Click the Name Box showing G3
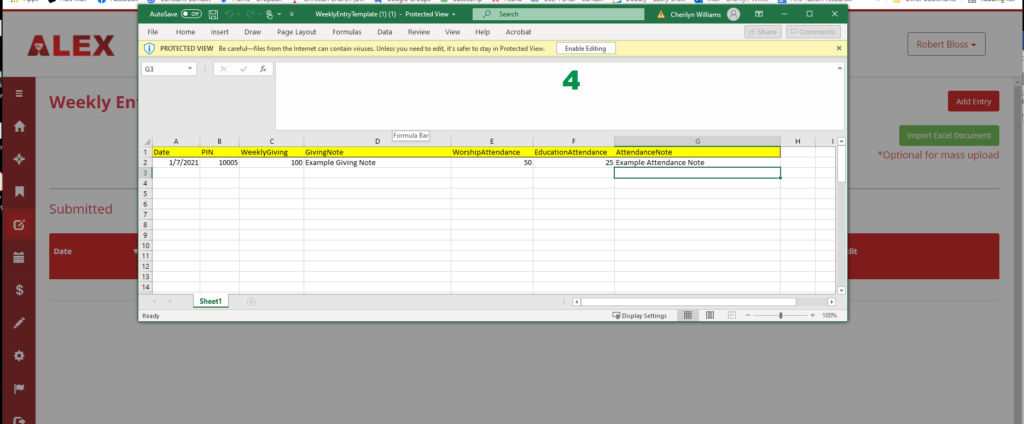 tap(164, 69)
